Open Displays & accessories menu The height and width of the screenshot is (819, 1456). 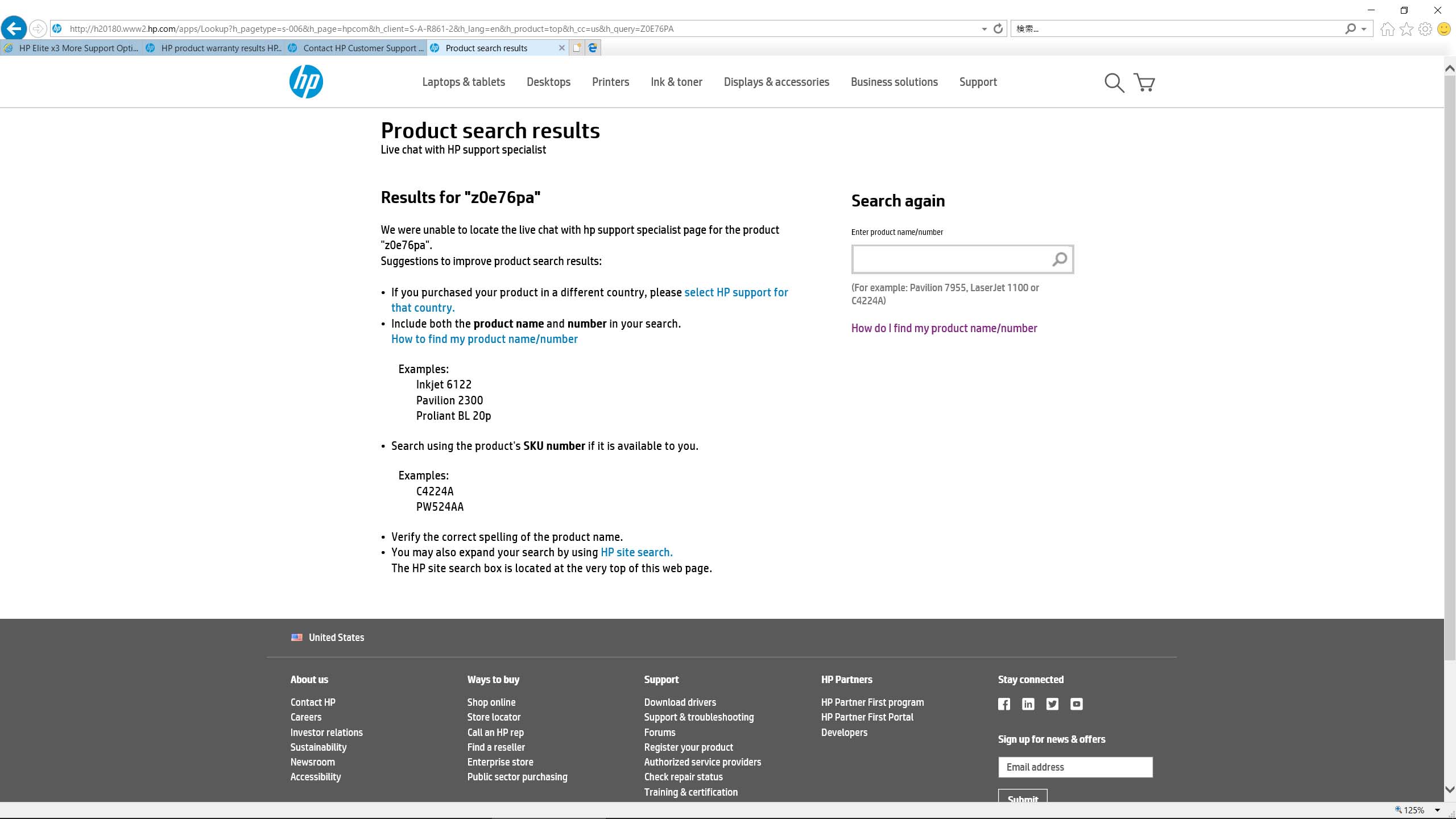pyautogui.click(x=776, y=82)
